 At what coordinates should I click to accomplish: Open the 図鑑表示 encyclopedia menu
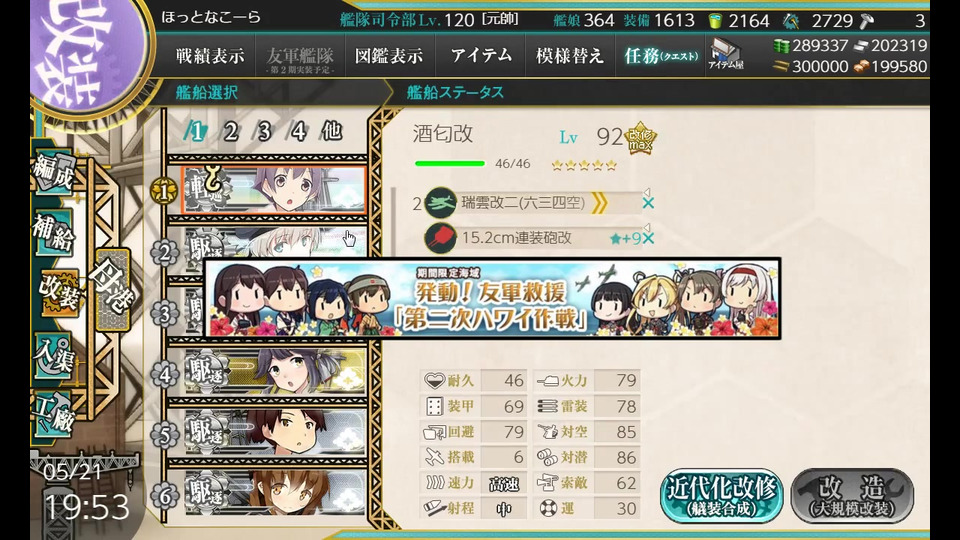click(x=389, y=56)
